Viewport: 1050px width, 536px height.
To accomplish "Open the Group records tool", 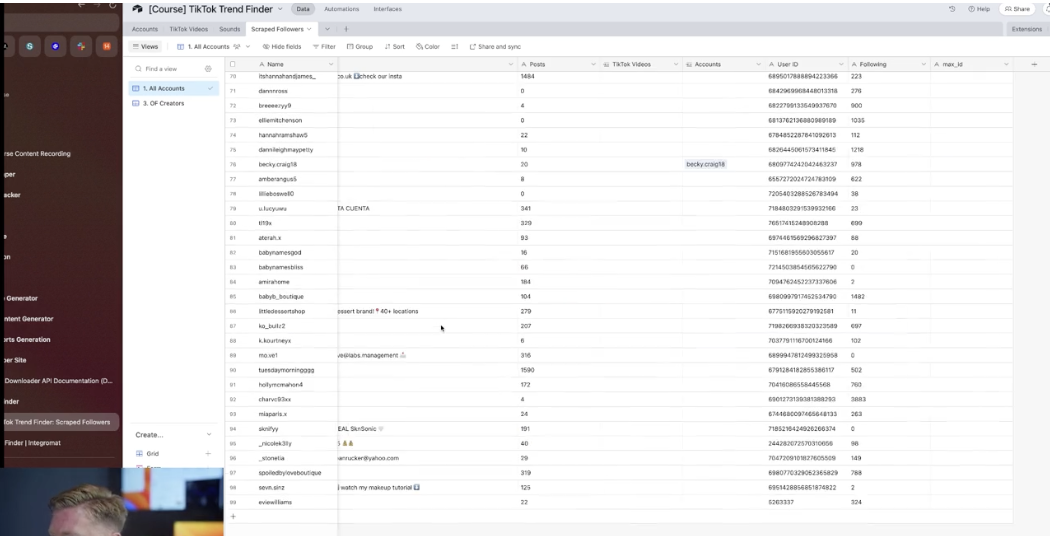I will tap(360, 47).
